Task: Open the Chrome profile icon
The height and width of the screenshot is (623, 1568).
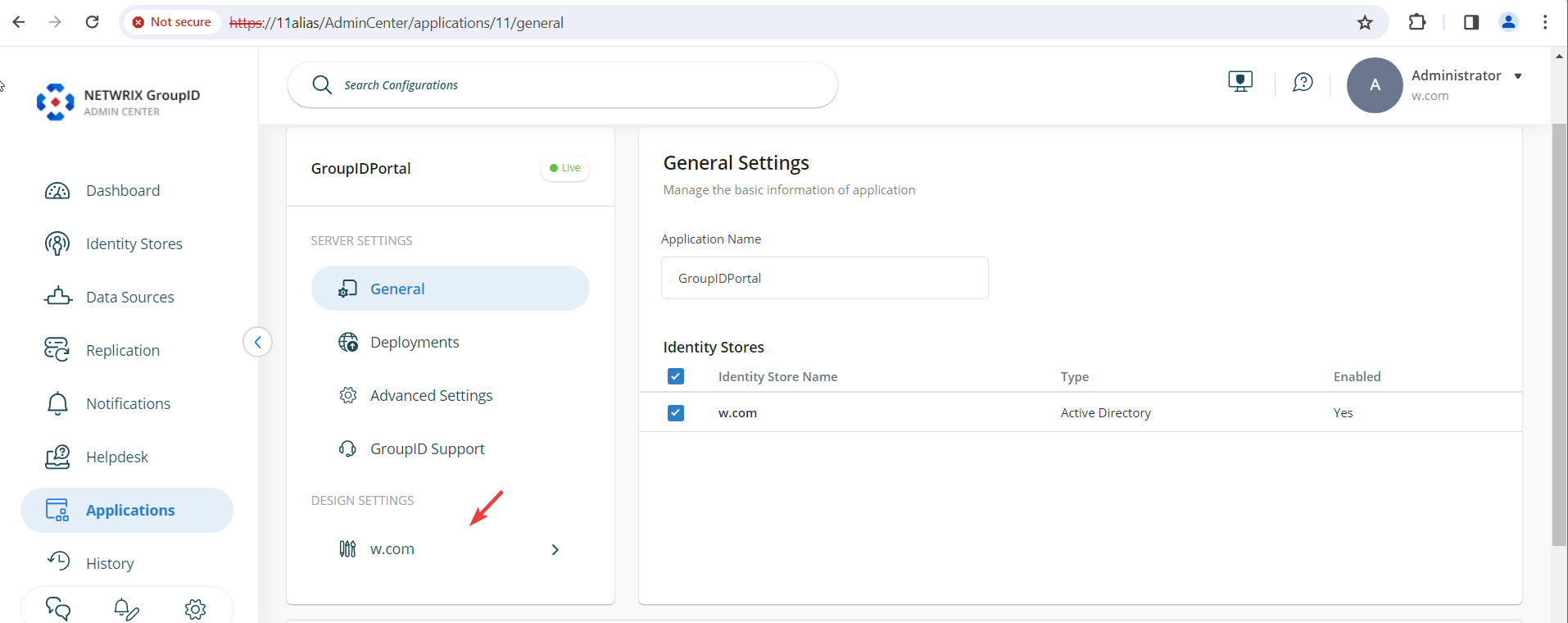Action: tap(1508, 22)
